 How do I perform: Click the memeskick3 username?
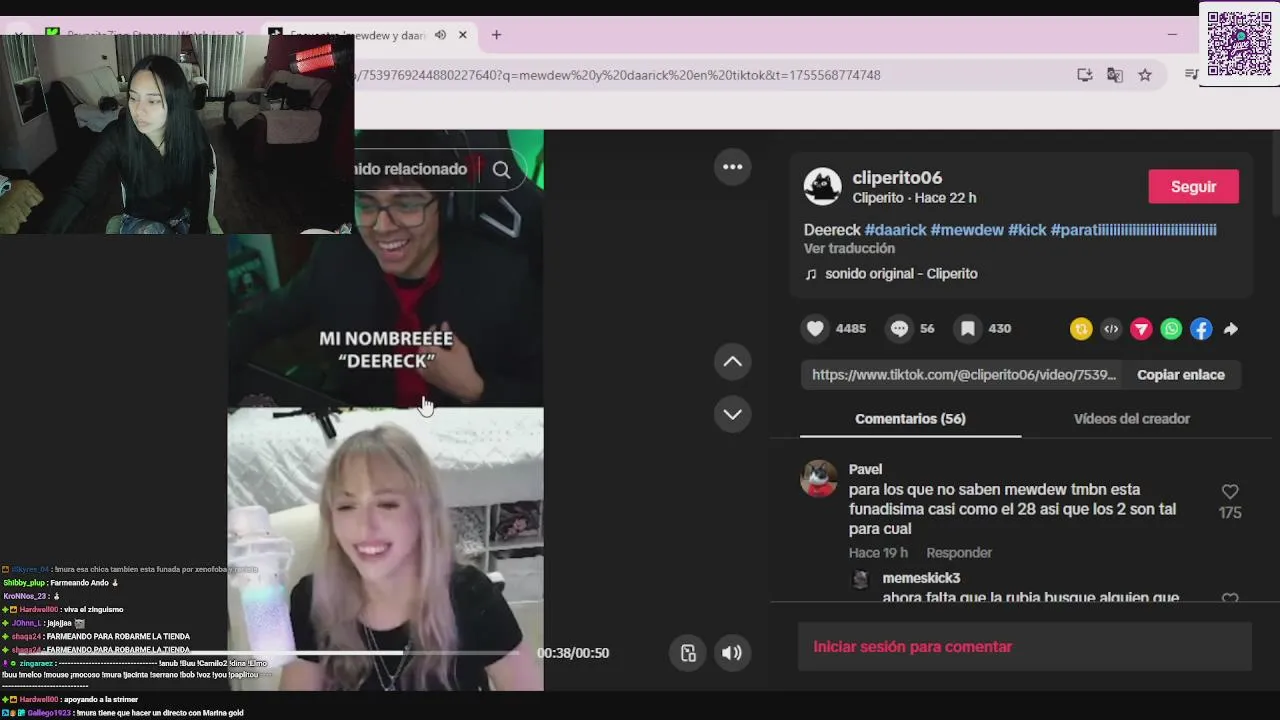[x=921, y=578]
